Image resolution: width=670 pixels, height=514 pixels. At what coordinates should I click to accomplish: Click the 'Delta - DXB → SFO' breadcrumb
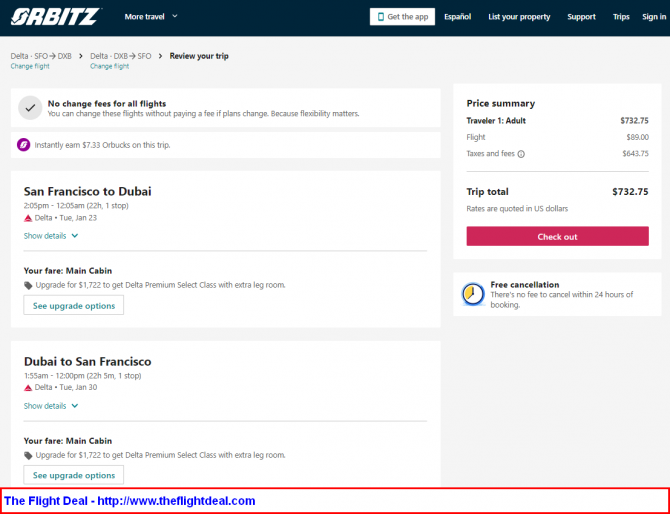120,56
